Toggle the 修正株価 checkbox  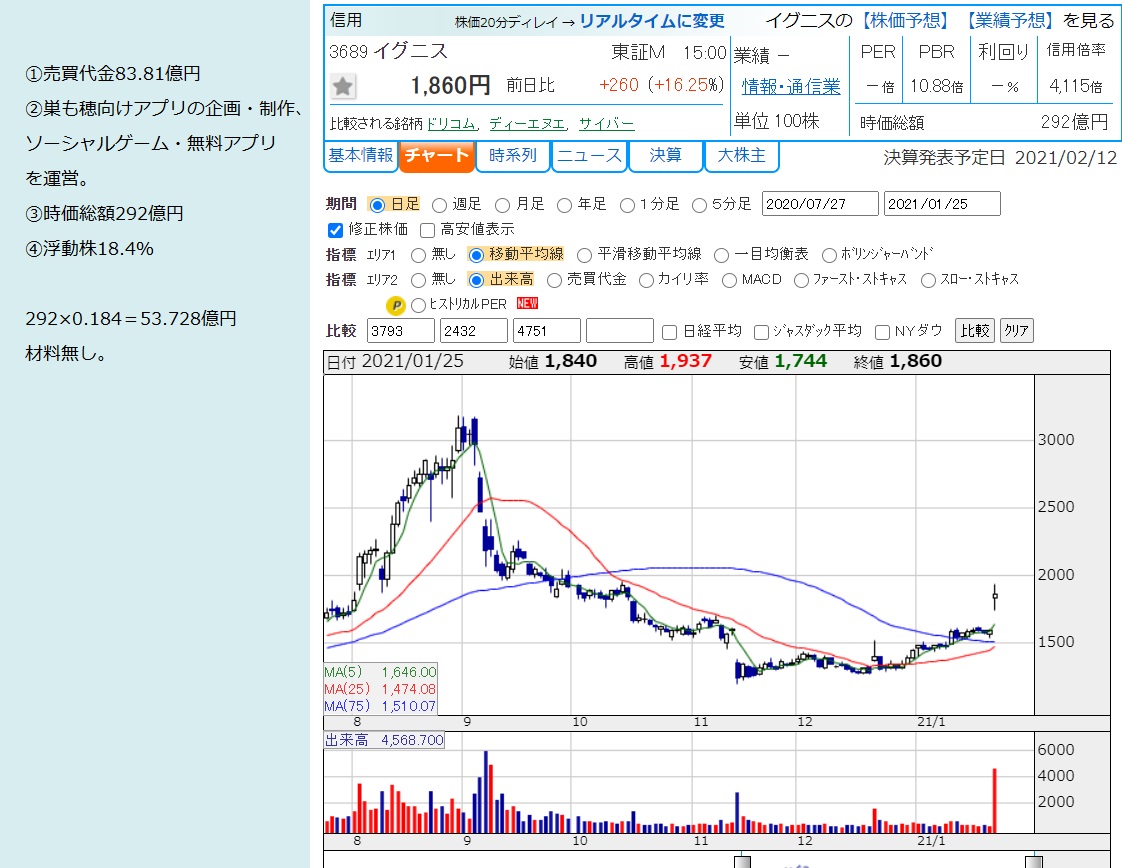coord(336,230)
